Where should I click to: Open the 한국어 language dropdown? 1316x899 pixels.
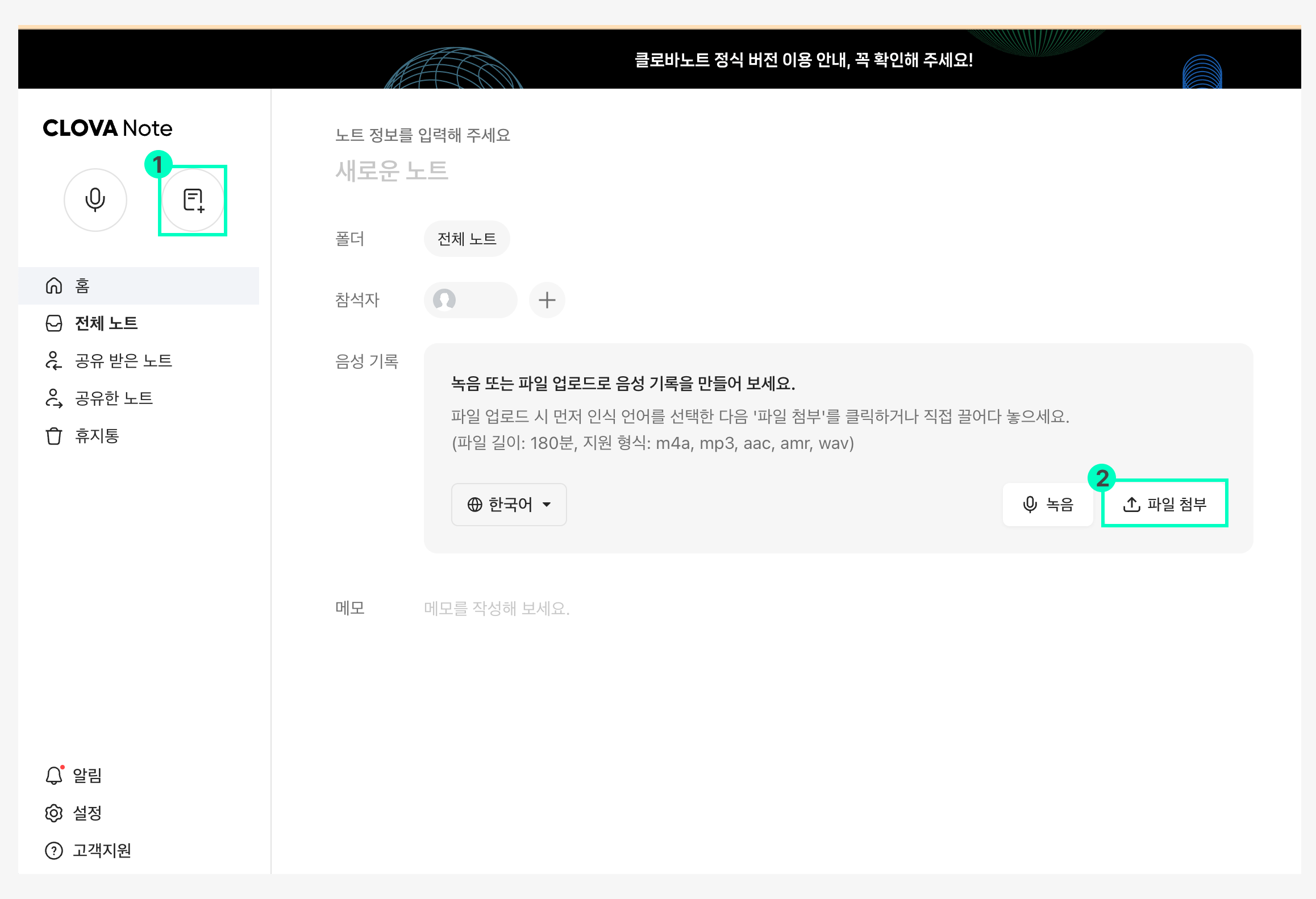(509, 505)
